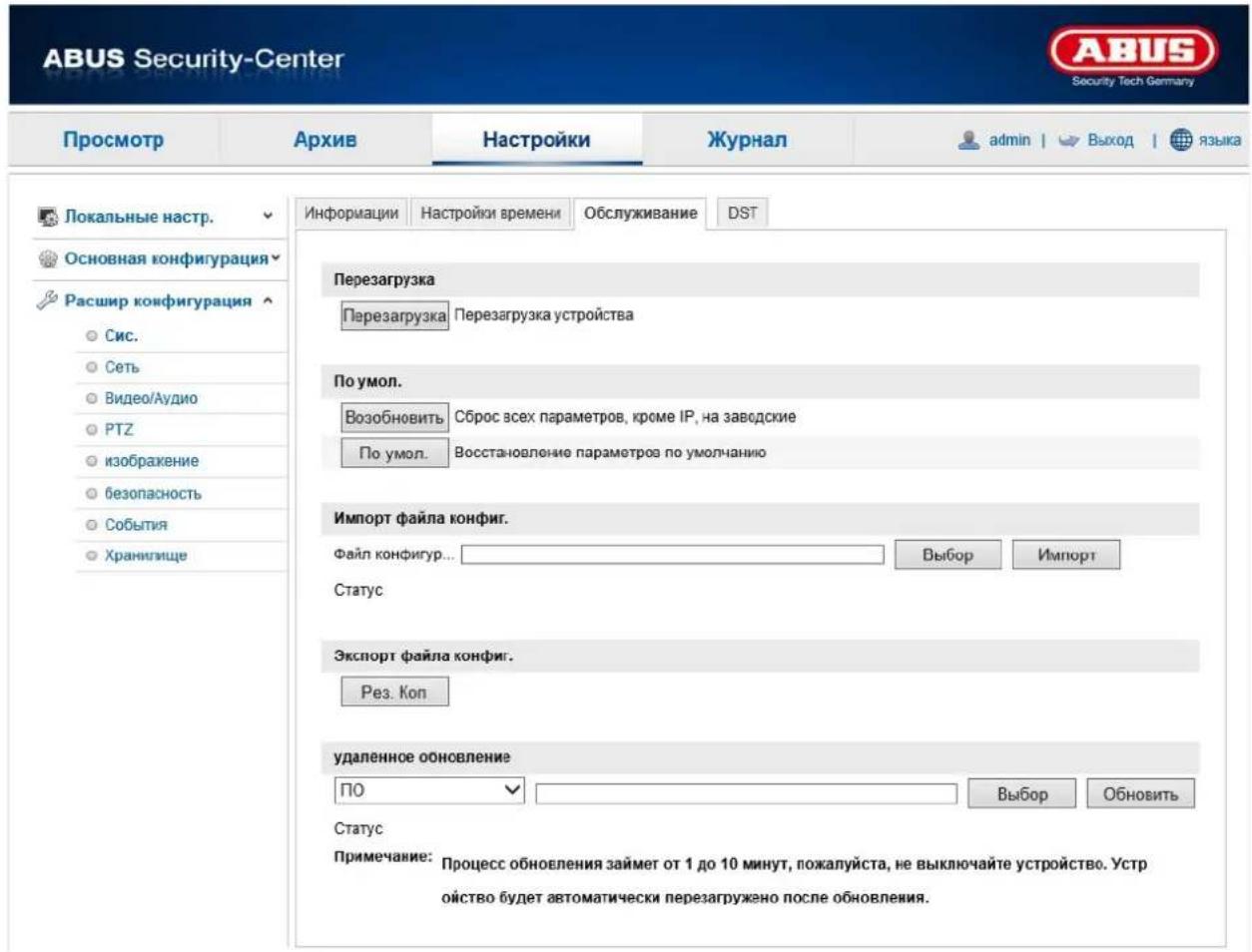Switch to the Настройки времени sub-tab

point(490,214)
